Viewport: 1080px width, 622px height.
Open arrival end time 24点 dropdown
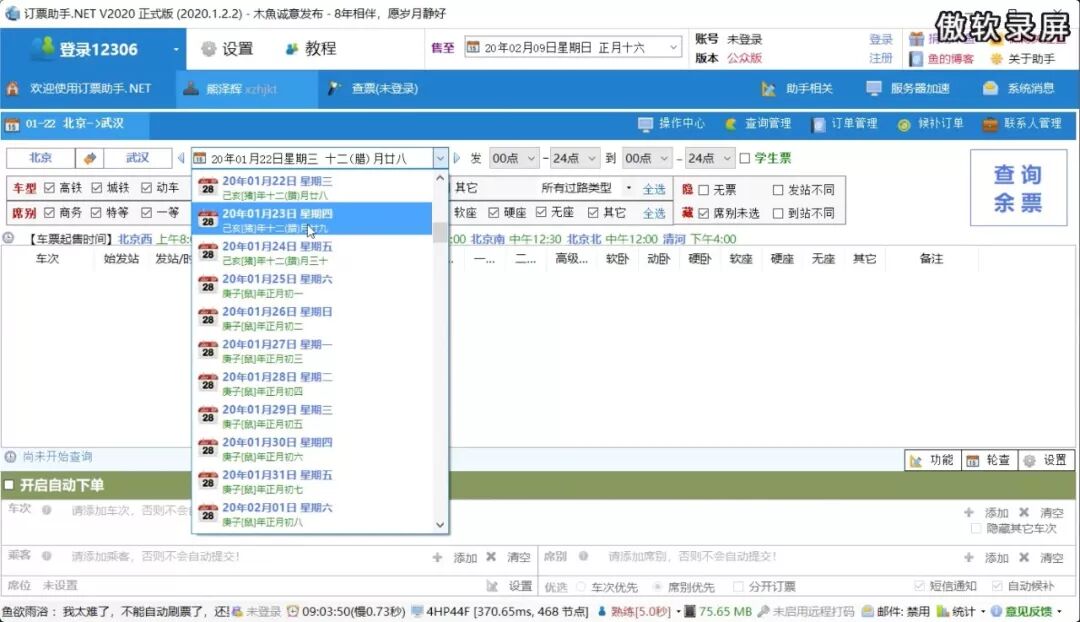tap(709, 158)
